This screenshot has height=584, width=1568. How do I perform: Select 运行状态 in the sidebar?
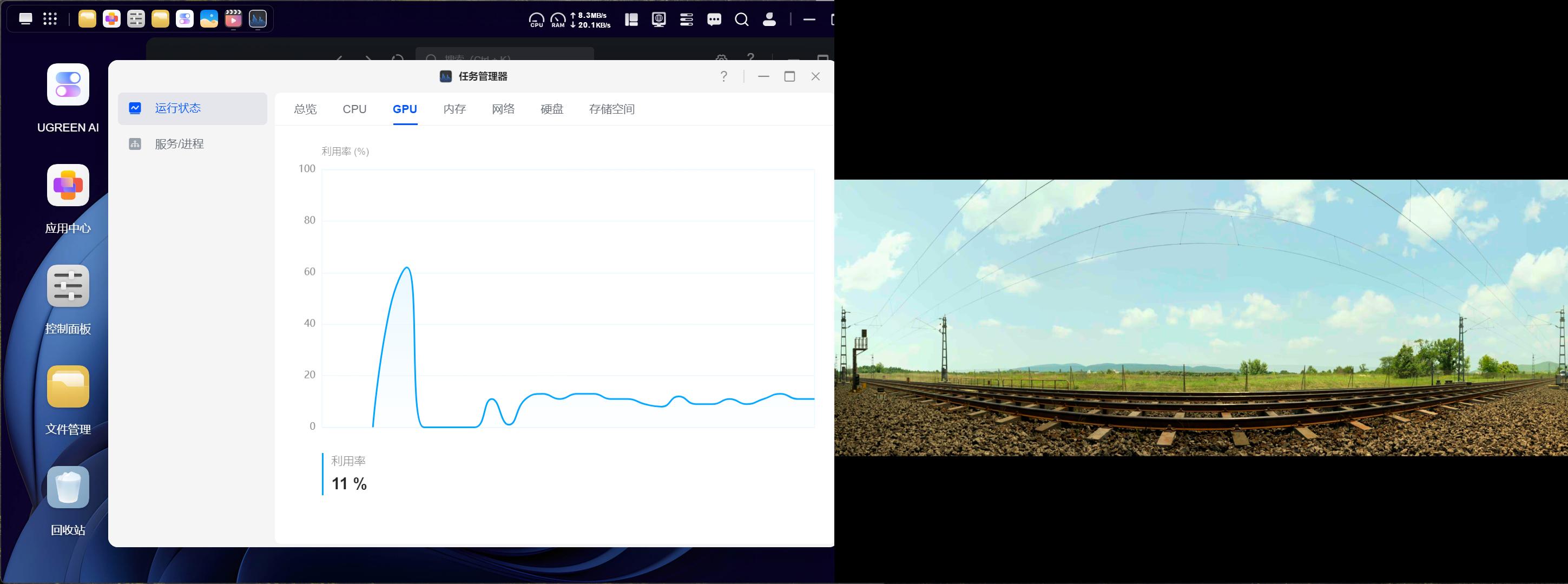click(193, 108)
